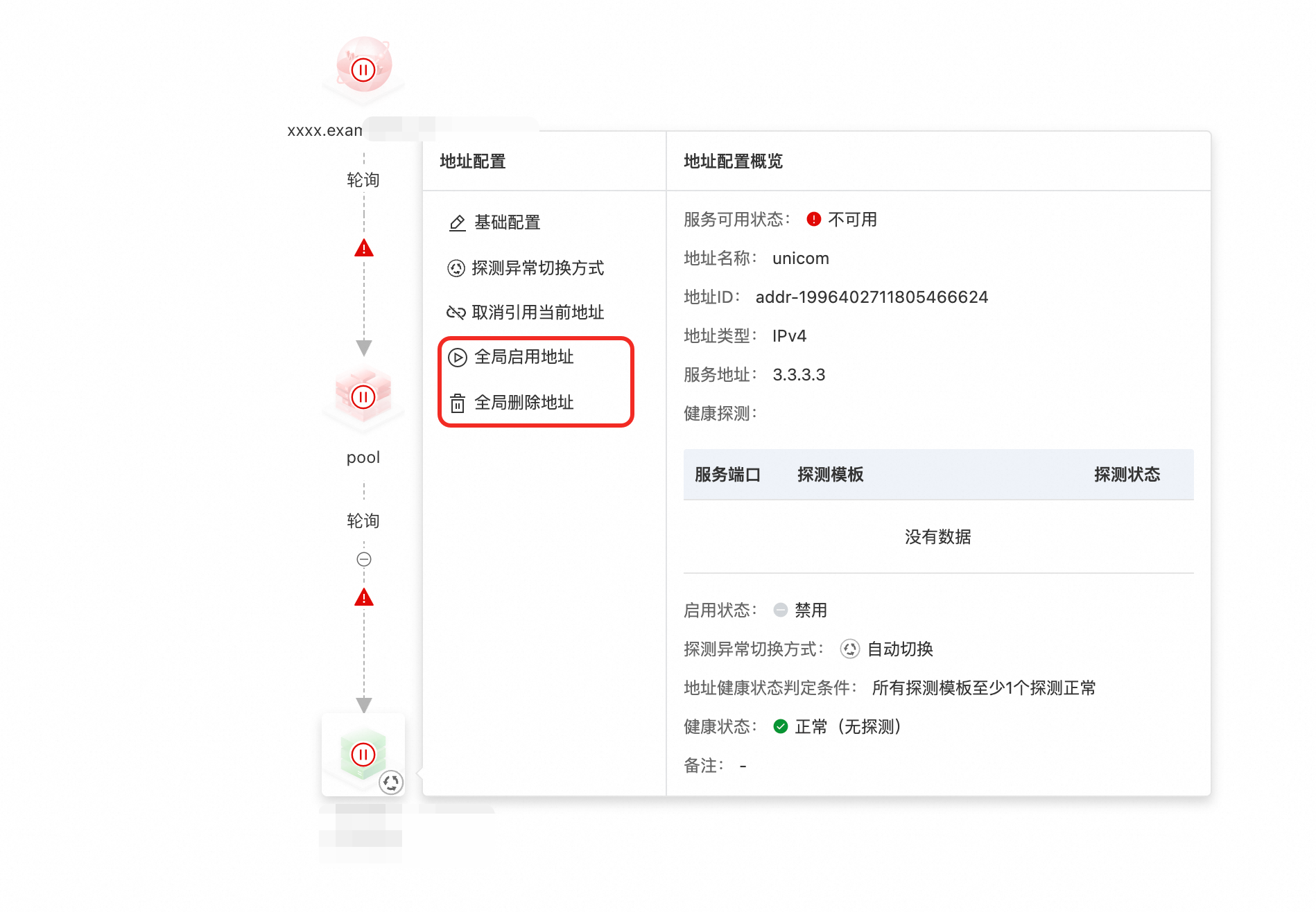1316x912 pixels.
Task: Collapse the pool branch with the minus circle
Action: pyautogui.click(x=363, y=559)
